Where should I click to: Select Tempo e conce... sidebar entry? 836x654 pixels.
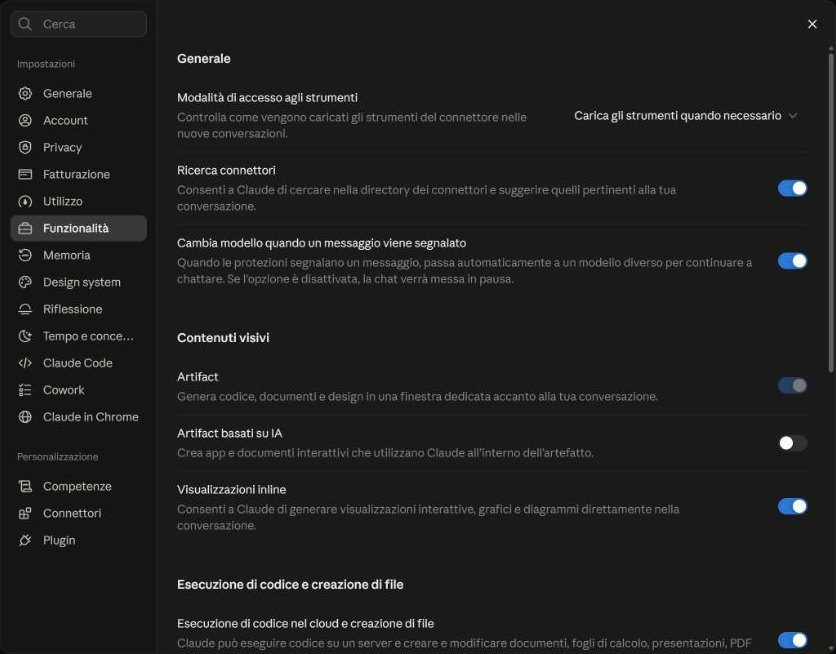tap(78, 336)
